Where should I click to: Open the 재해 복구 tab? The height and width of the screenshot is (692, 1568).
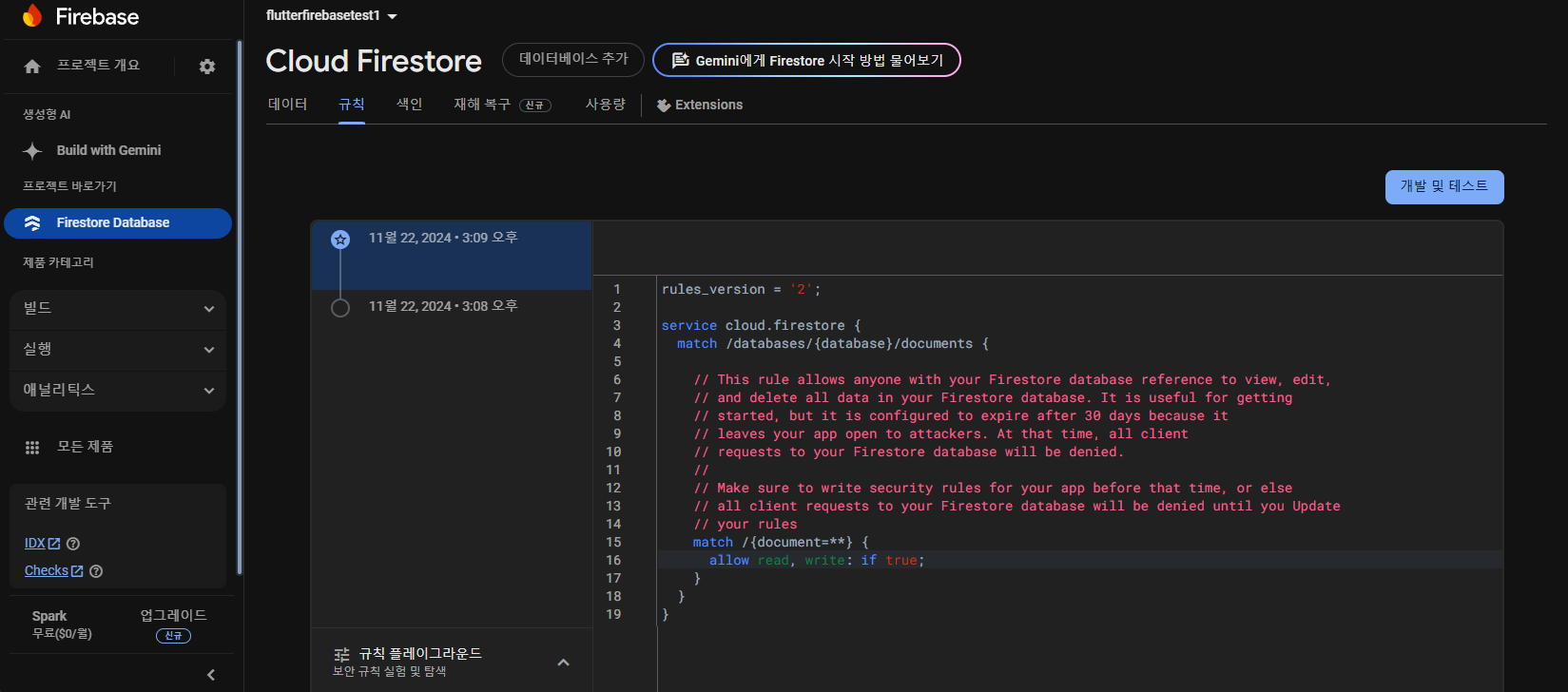502,105
